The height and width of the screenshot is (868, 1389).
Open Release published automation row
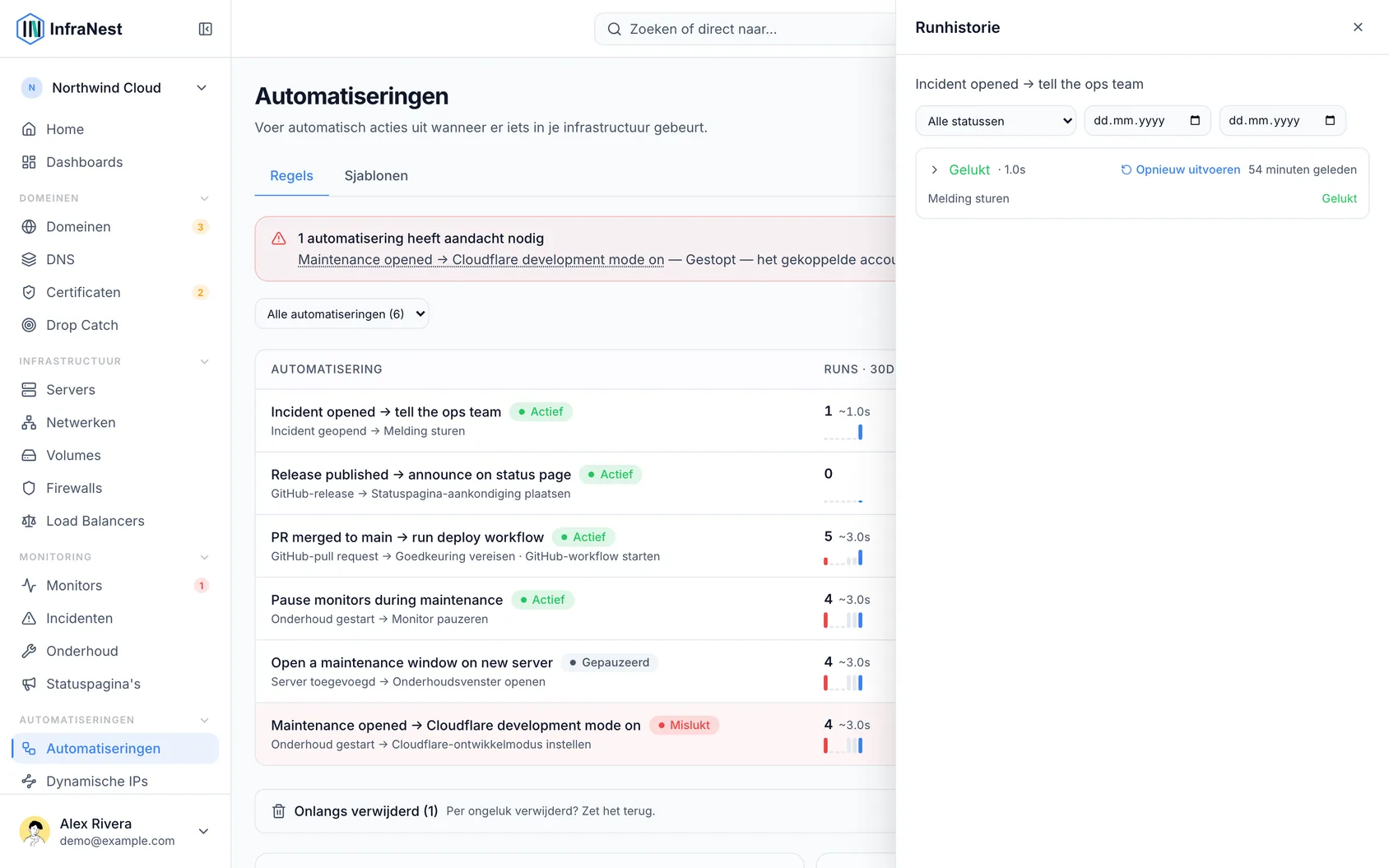point(576,484)
